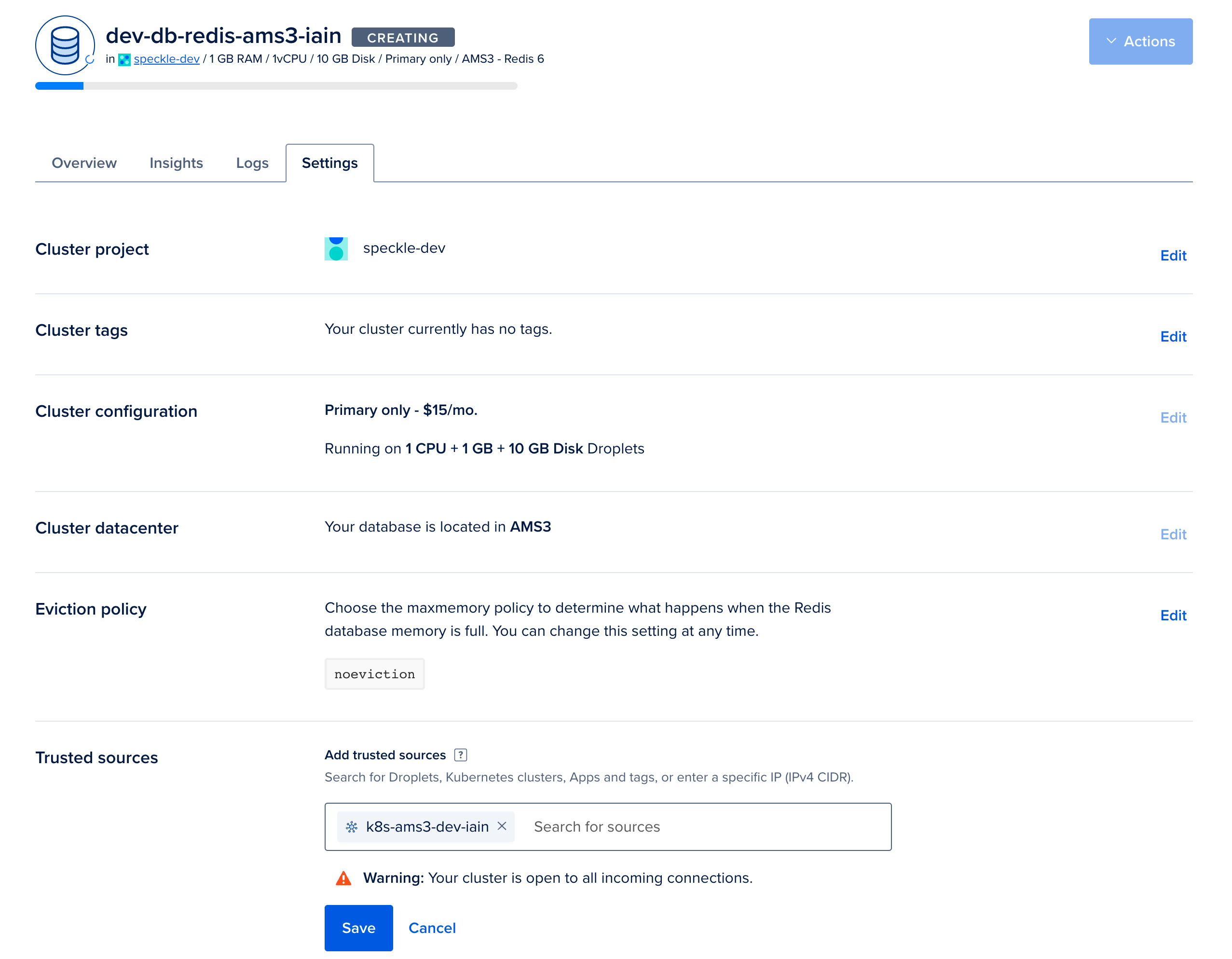Viewport: 1232px width, 959px height.
Task: Click the cluster creation progress bar
Action: [x=276, y=86]
